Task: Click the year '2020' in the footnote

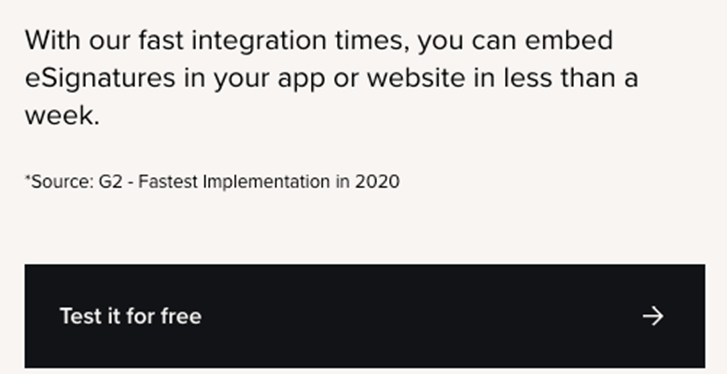Action: (x=377, y=182)
